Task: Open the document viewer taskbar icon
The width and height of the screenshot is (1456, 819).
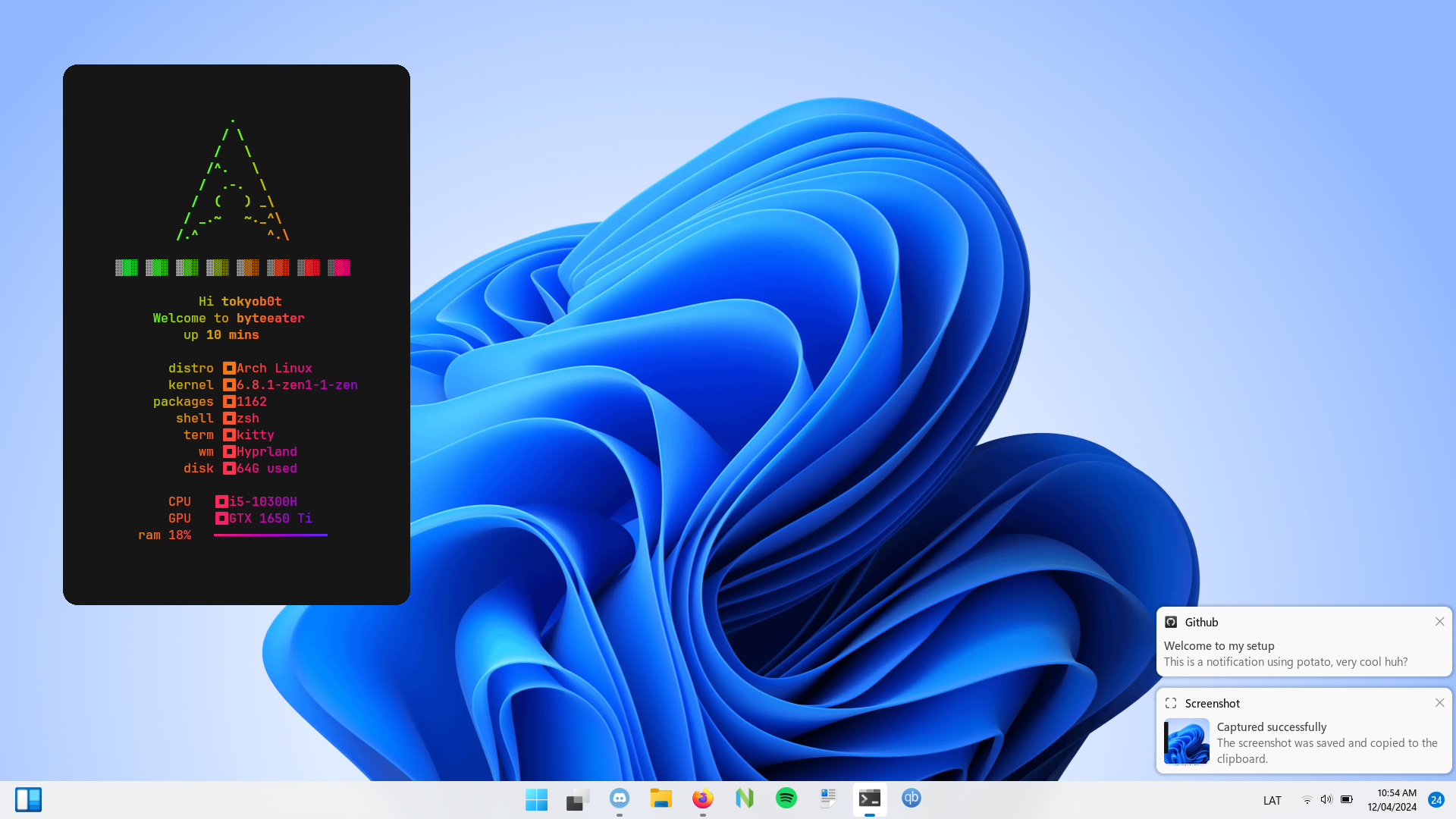Action: tap(828, 799)
